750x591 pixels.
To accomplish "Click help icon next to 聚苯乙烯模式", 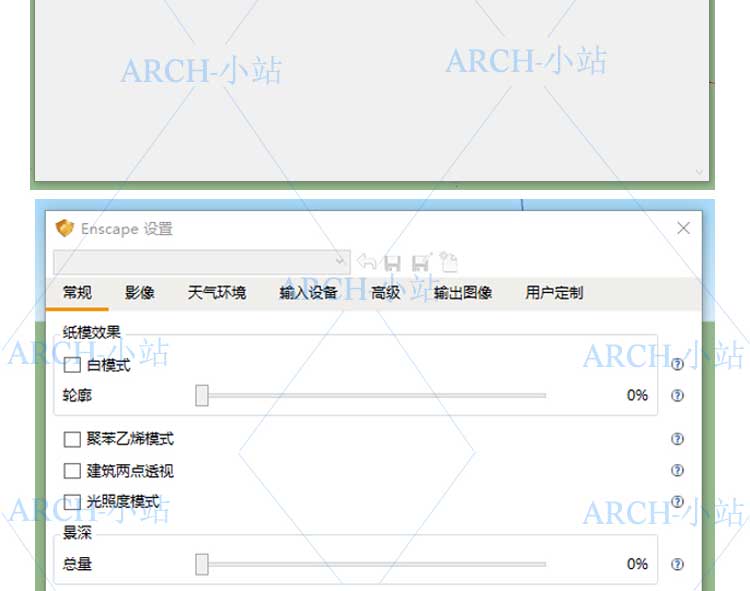I will pos(677,439).
